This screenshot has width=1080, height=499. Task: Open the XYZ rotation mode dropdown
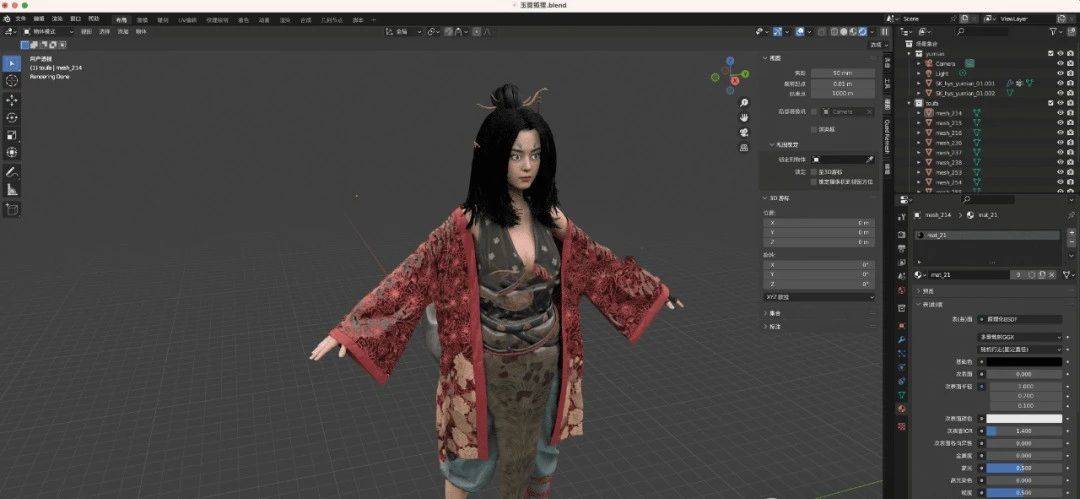(820, 296)
